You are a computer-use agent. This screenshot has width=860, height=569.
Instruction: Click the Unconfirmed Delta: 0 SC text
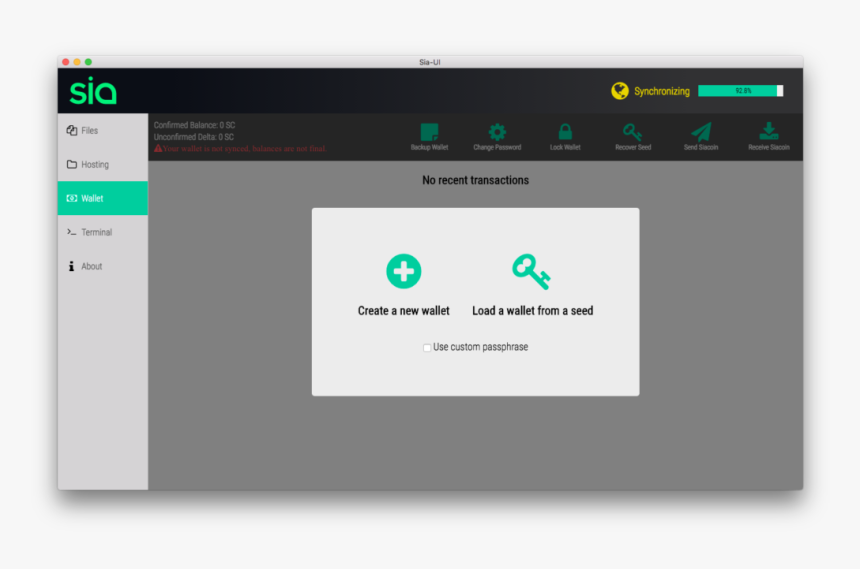click(194, 137)
